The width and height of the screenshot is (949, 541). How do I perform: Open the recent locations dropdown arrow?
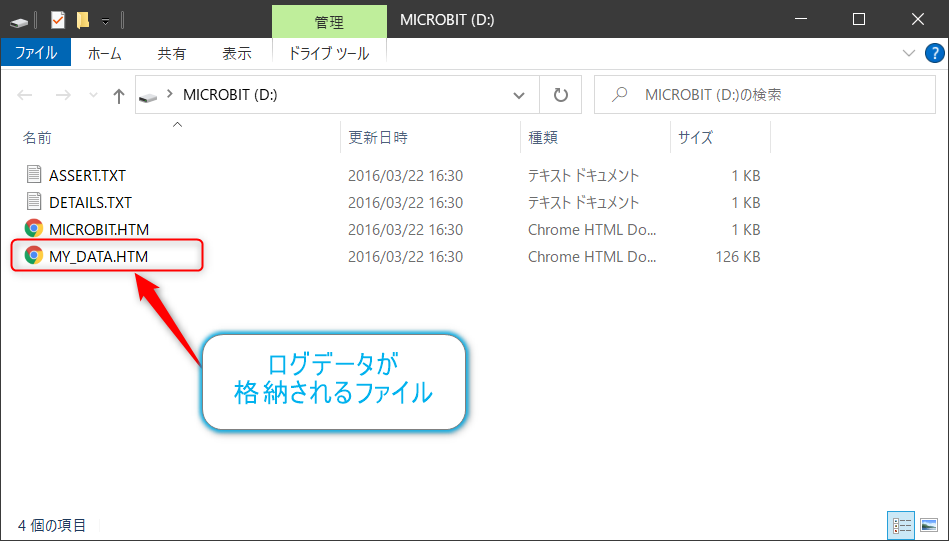[93, 95]
